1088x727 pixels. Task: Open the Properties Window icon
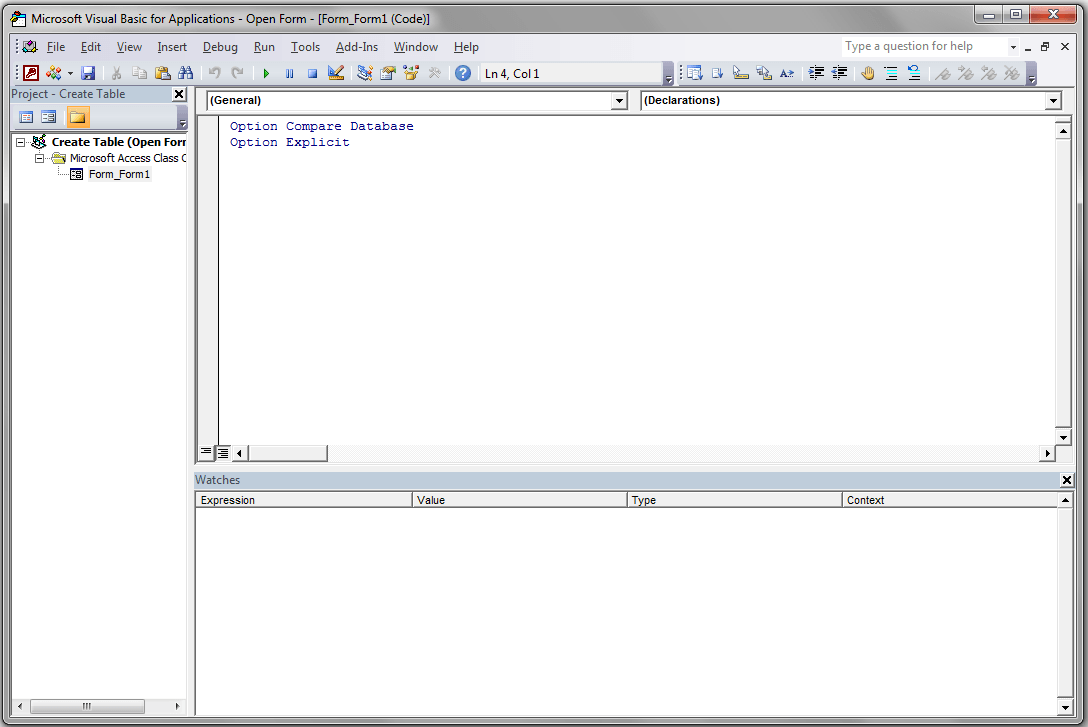(388, 73)
